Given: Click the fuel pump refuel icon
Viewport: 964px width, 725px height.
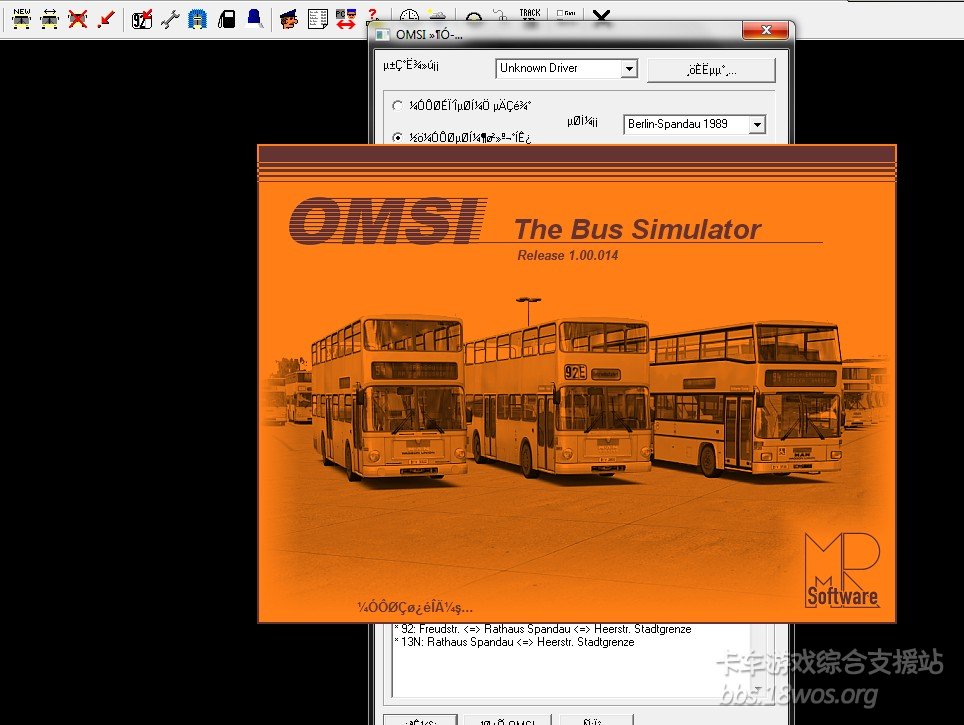Looking at the screenshot, I should click(x=227, y=17).
